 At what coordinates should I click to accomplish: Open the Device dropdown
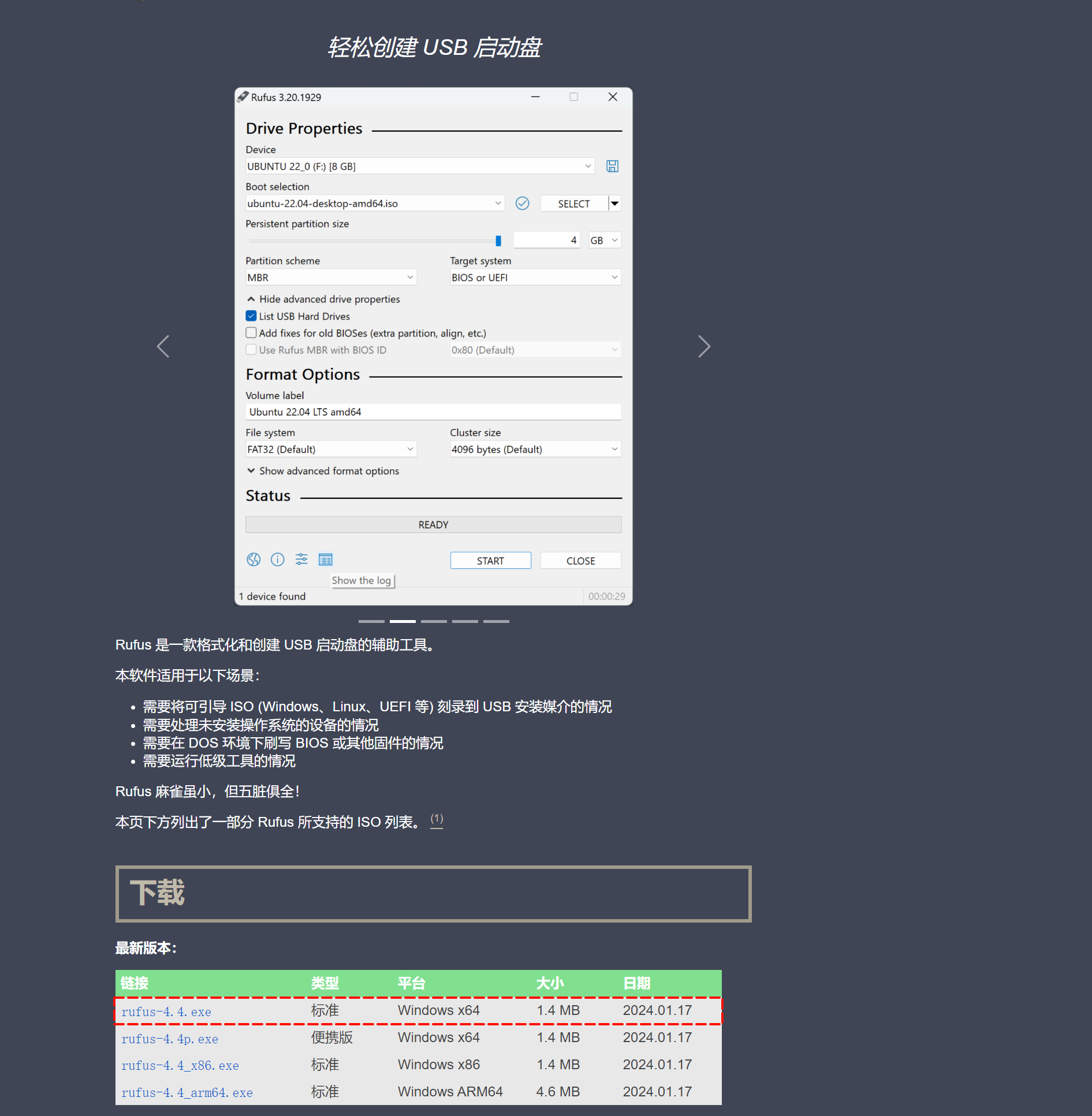420,166
